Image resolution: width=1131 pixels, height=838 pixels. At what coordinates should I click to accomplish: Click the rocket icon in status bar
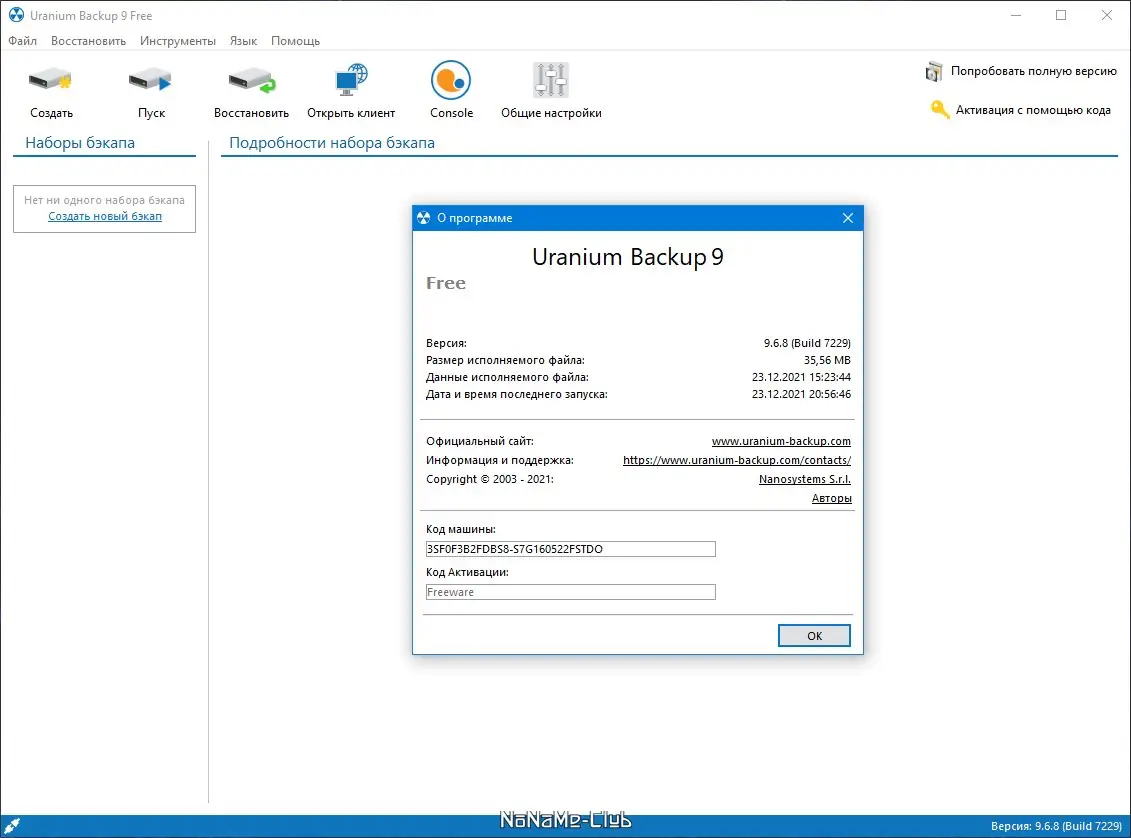[12, 826]
